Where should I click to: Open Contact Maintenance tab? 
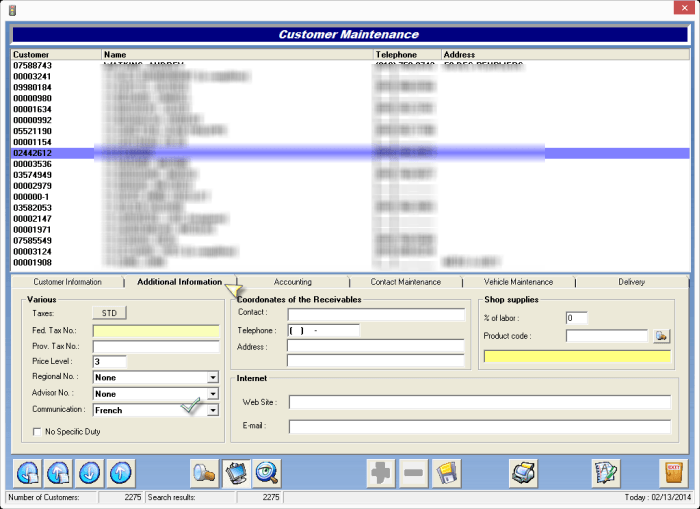click(405, 282)
